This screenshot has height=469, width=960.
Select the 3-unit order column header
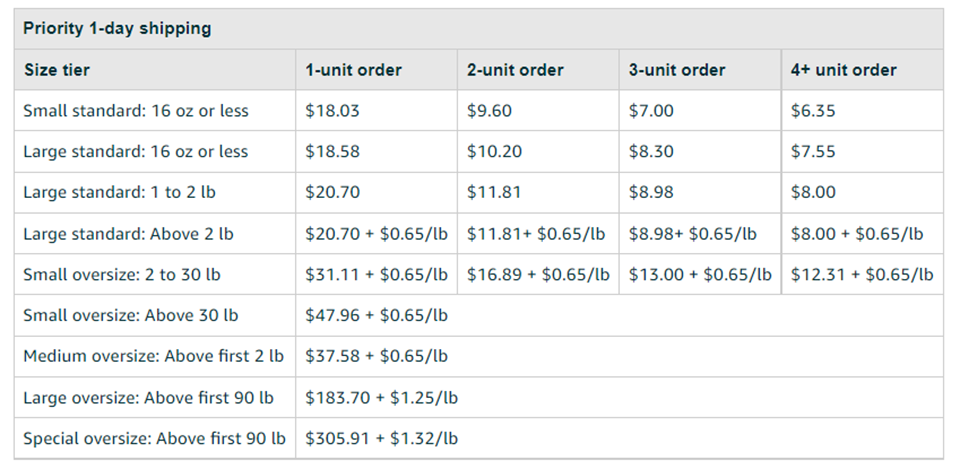tap(677, 70)
